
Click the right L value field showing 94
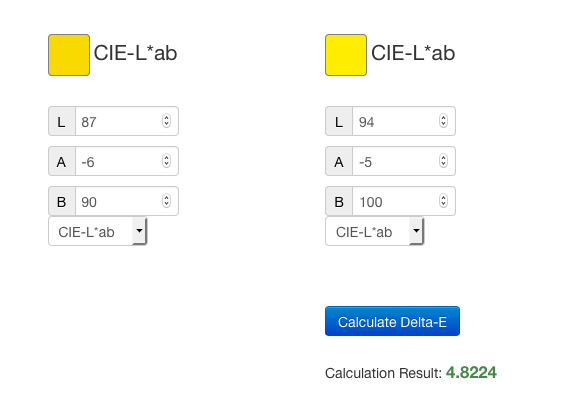click(x=404, y=121)
